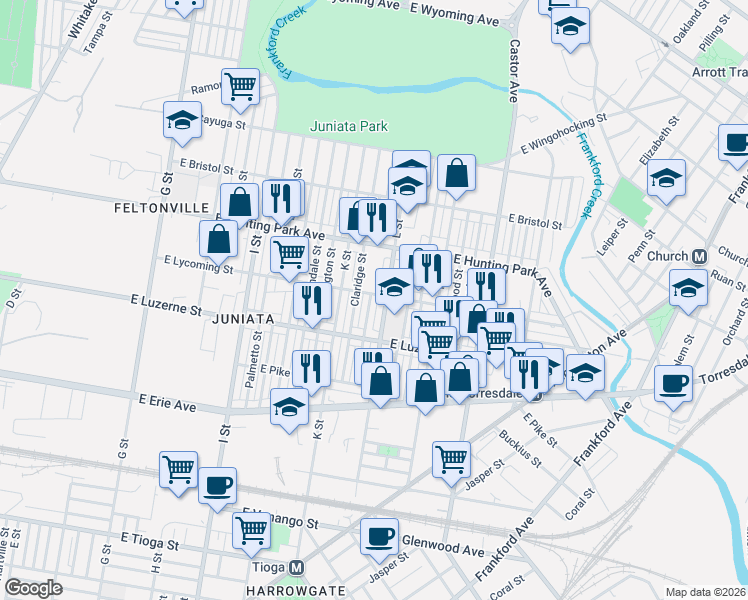The height and width of the screenshot is (600, 748).
Task: Click the Buckius St label
Action: (x=520, y=449)
